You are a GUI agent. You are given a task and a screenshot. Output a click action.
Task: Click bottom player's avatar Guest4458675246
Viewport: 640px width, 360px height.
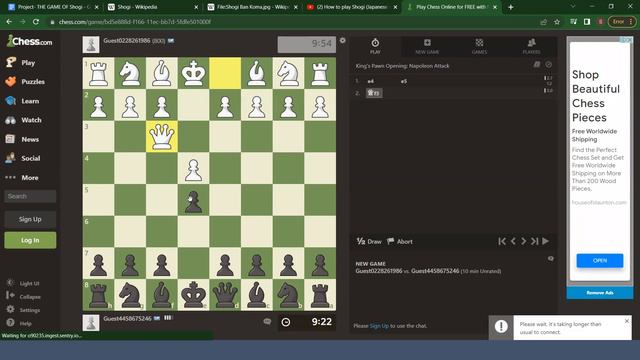91,322
